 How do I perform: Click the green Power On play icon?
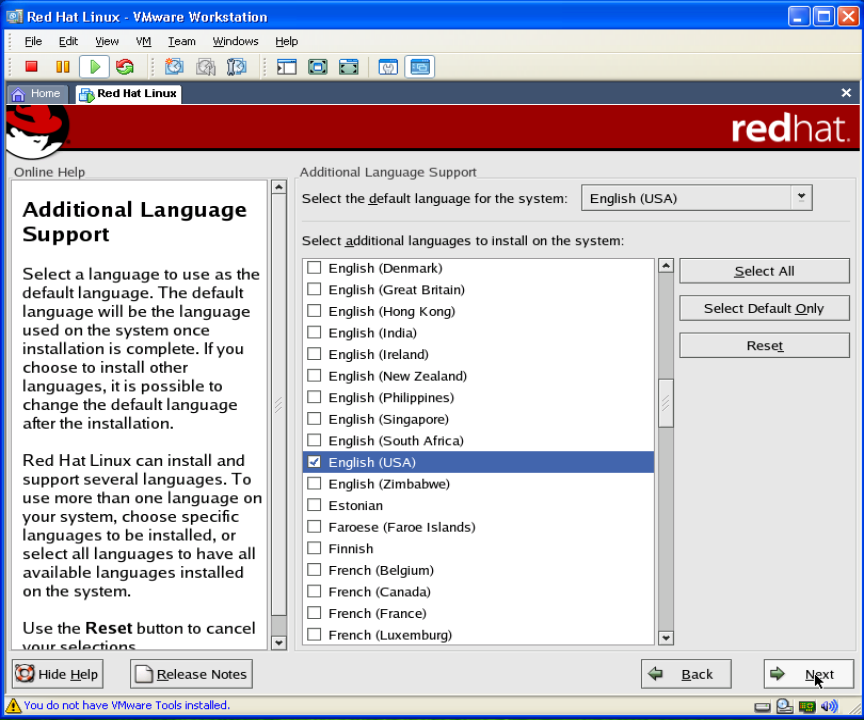pyautogui.click(x=94, y=67)
